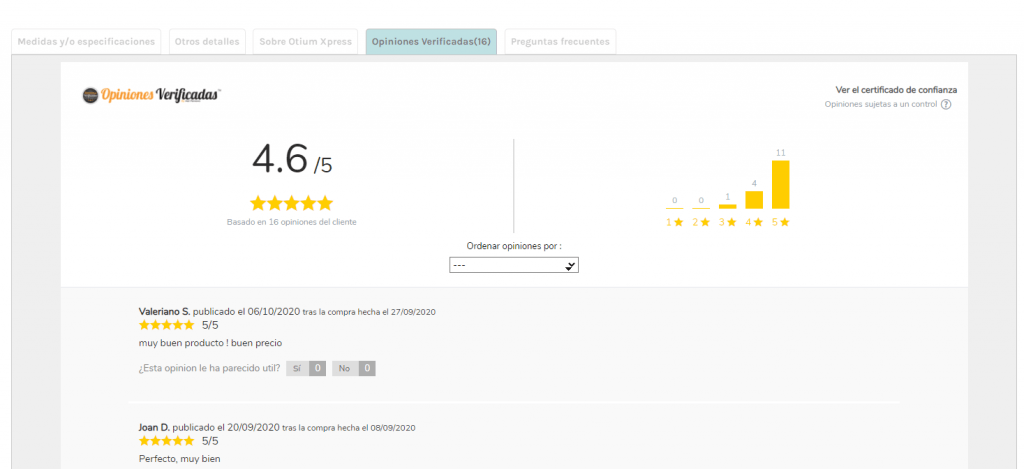The width and height of the screenshot is (1024, 469).
Task: Click the 4 star rating bar
Action: coord(754,200)
